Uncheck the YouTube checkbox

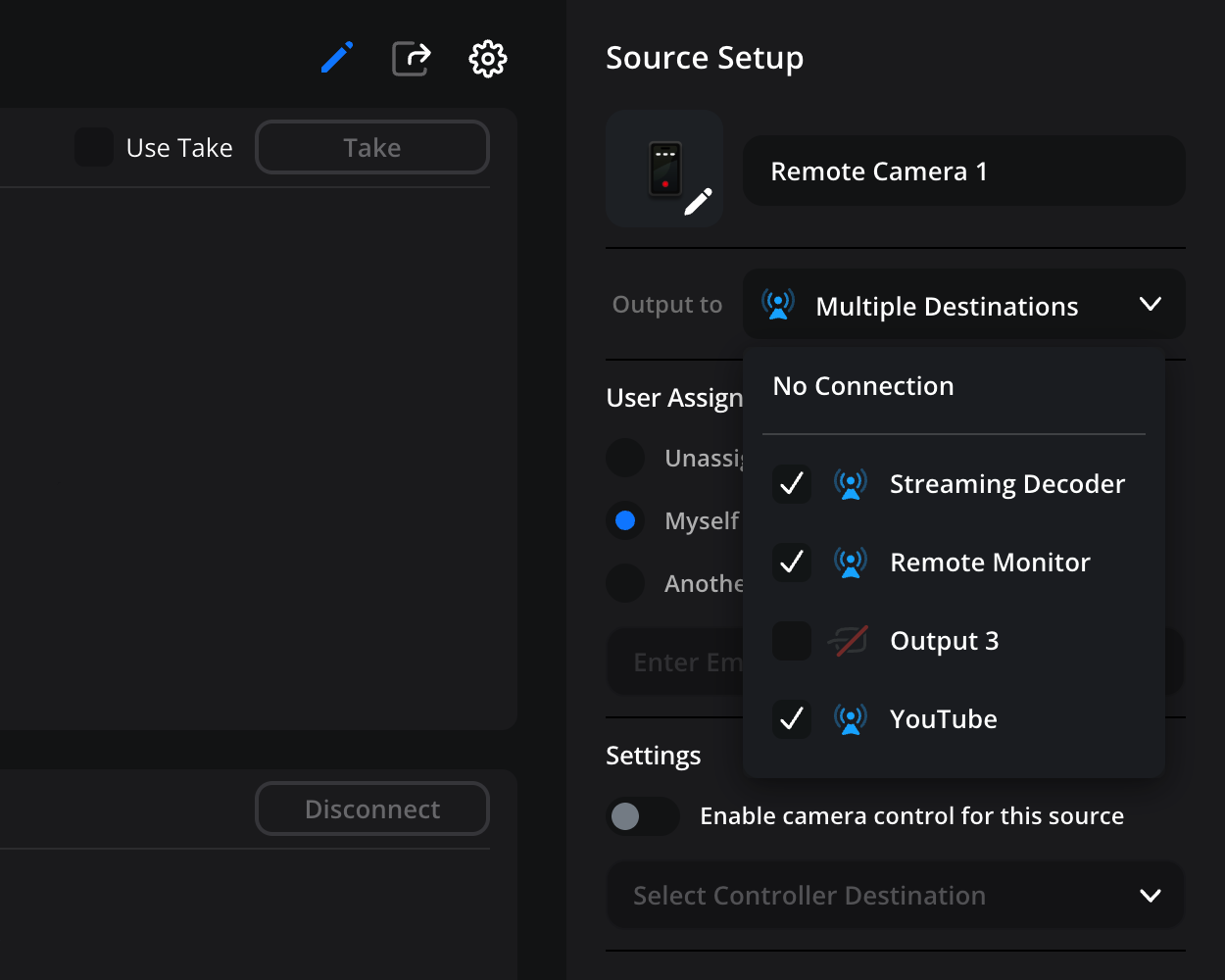pos(792,719)
